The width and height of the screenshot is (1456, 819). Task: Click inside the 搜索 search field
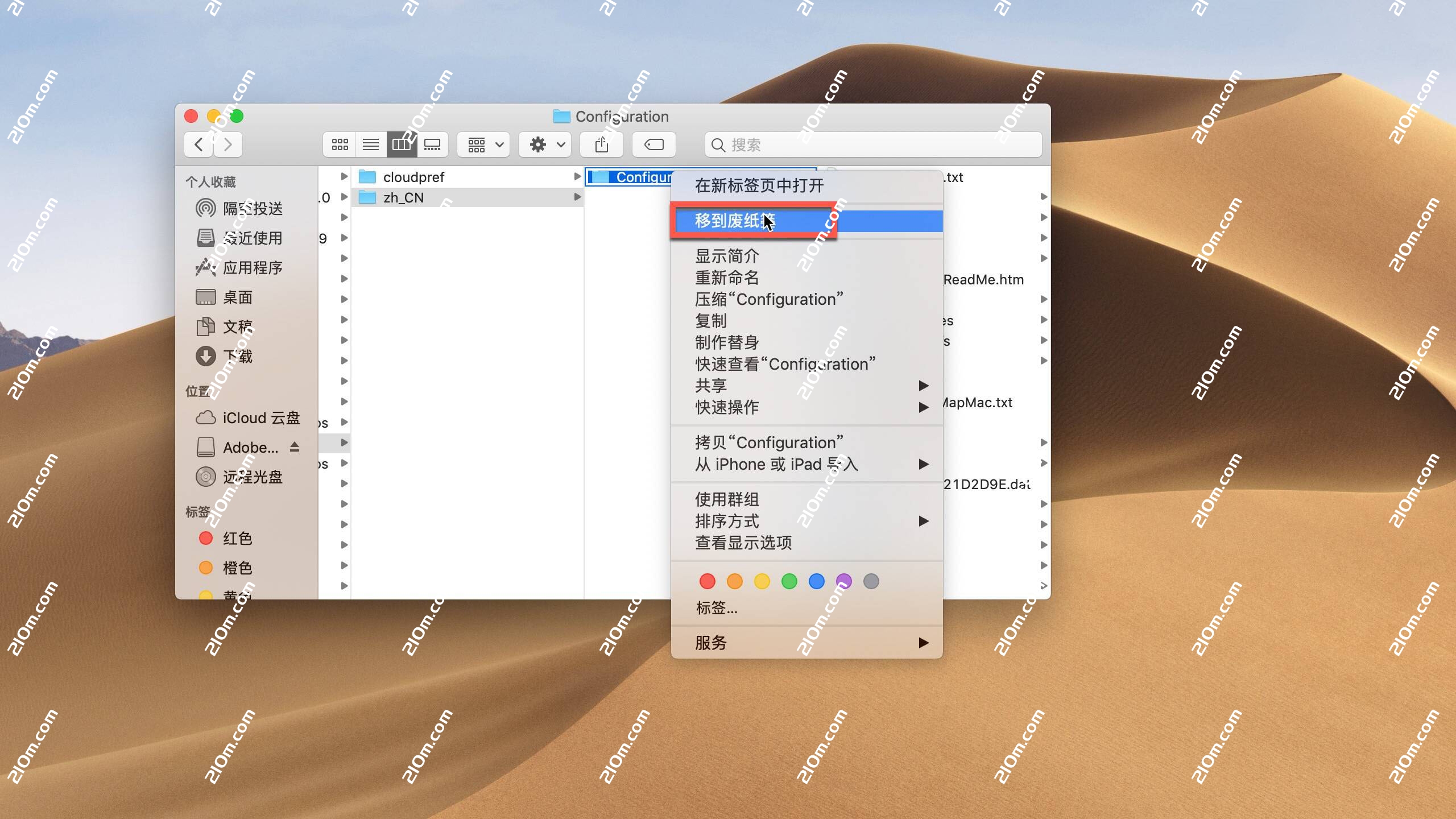825,145
